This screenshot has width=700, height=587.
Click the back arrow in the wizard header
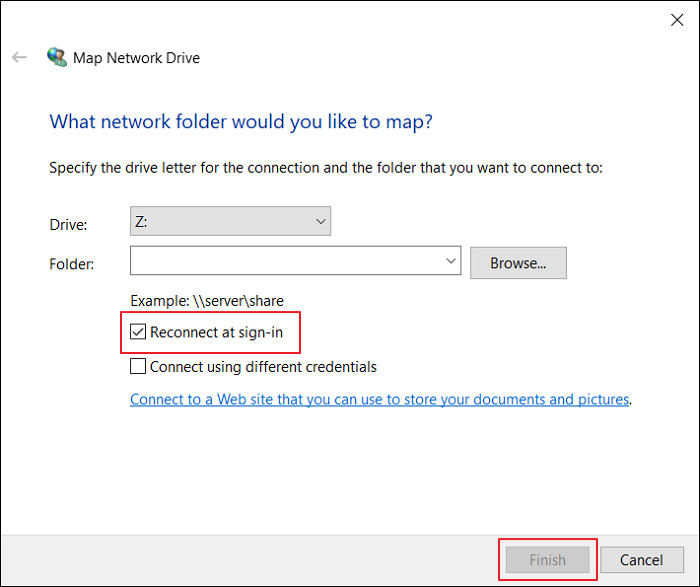pyautogui.click(x=19, y=57)
